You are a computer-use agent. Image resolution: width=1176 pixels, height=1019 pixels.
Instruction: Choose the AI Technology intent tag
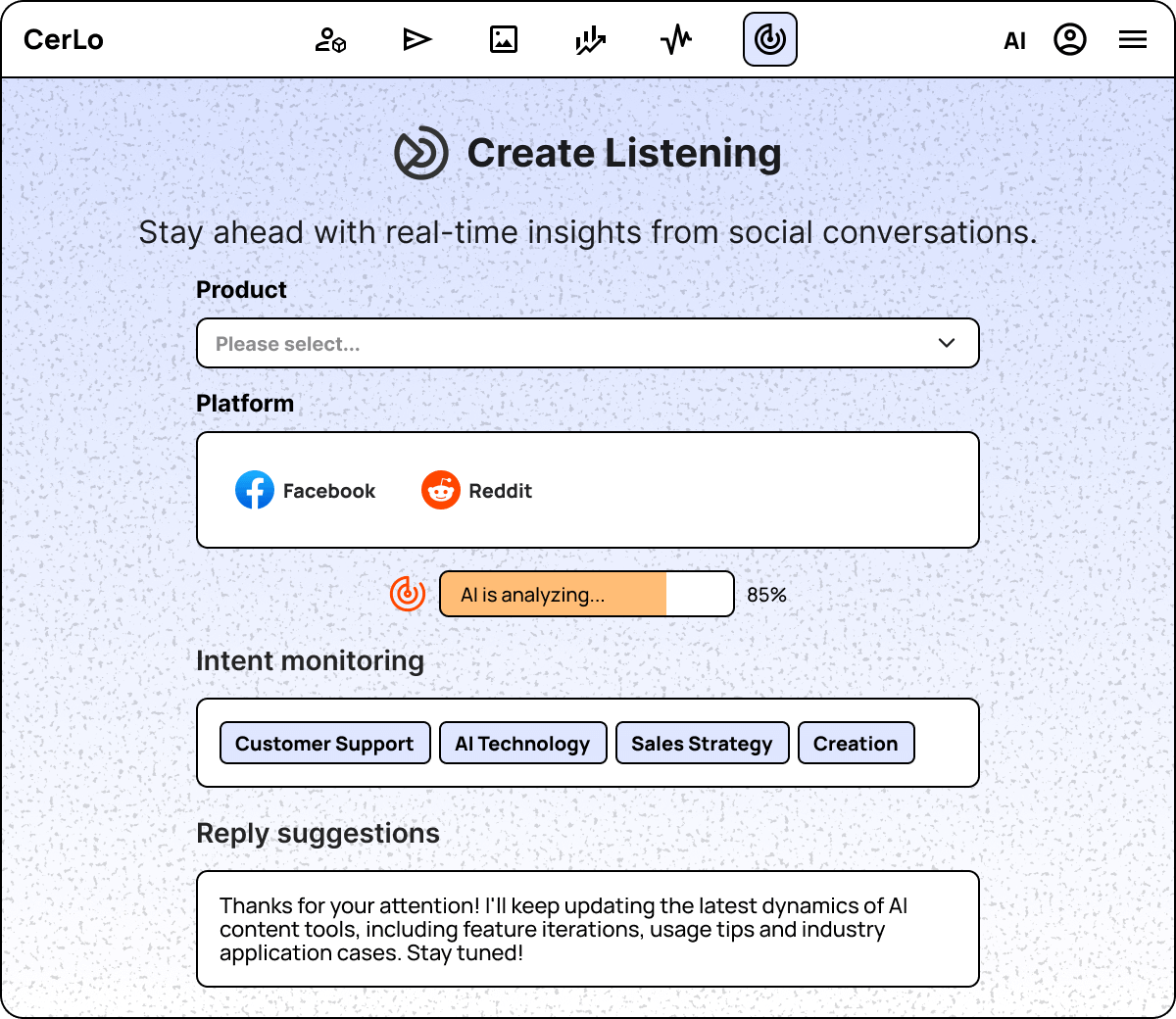coord(522,743)
